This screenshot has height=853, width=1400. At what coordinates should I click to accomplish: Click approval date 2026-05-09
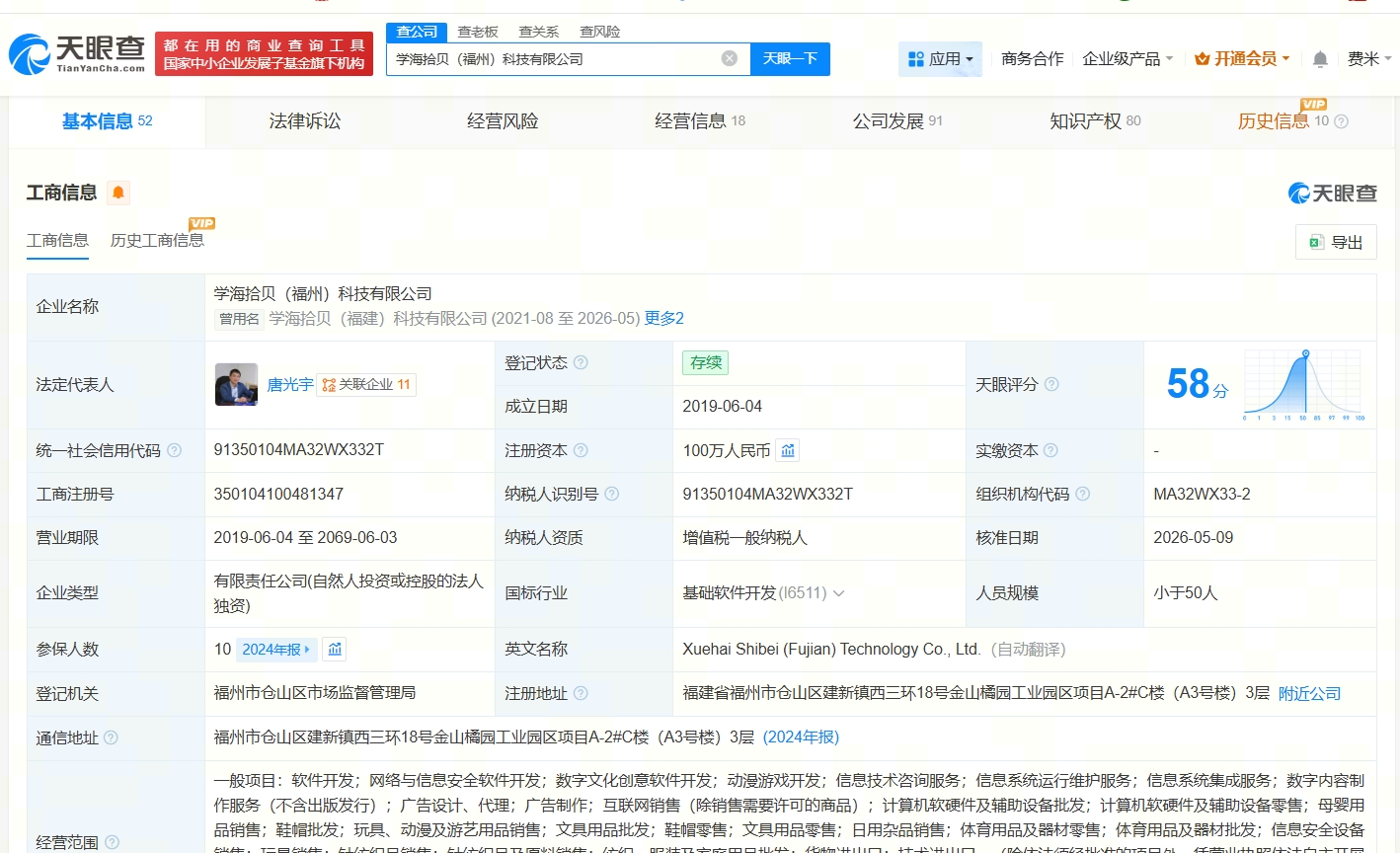coord(1193,538)
